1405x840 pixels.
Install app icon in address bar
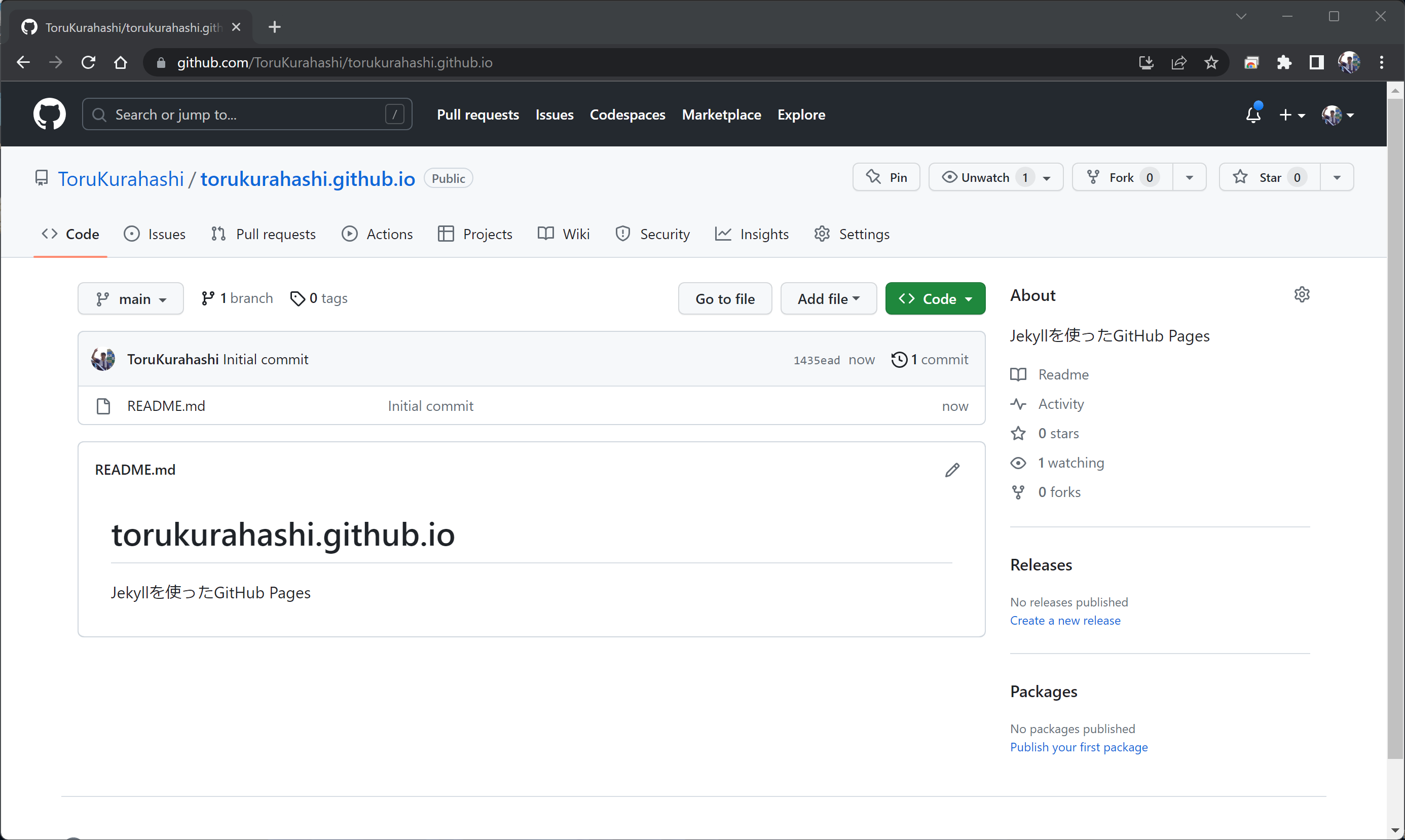1146,62
